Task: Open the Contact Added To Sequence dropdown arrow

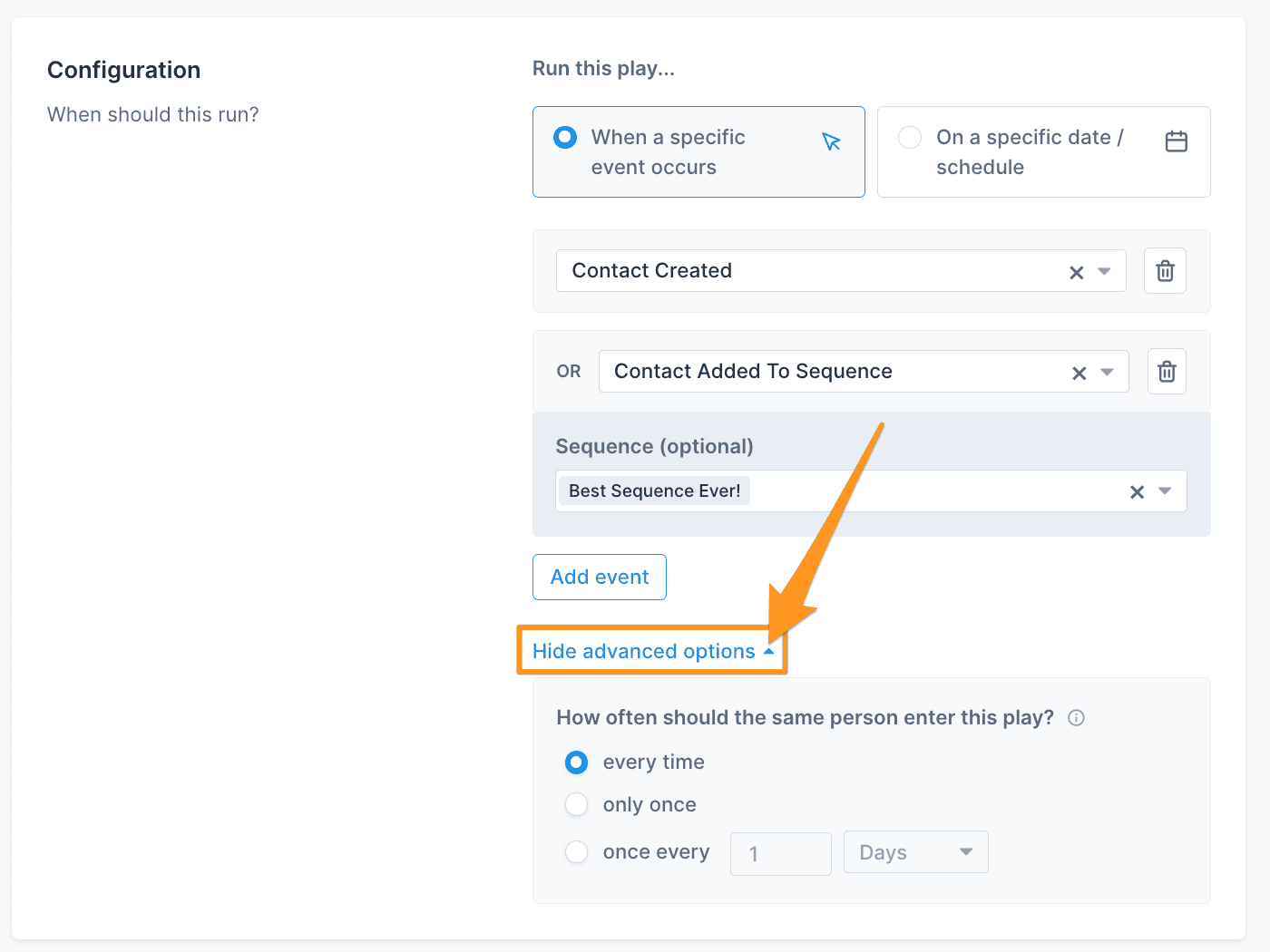Action: click(1107, 372)
